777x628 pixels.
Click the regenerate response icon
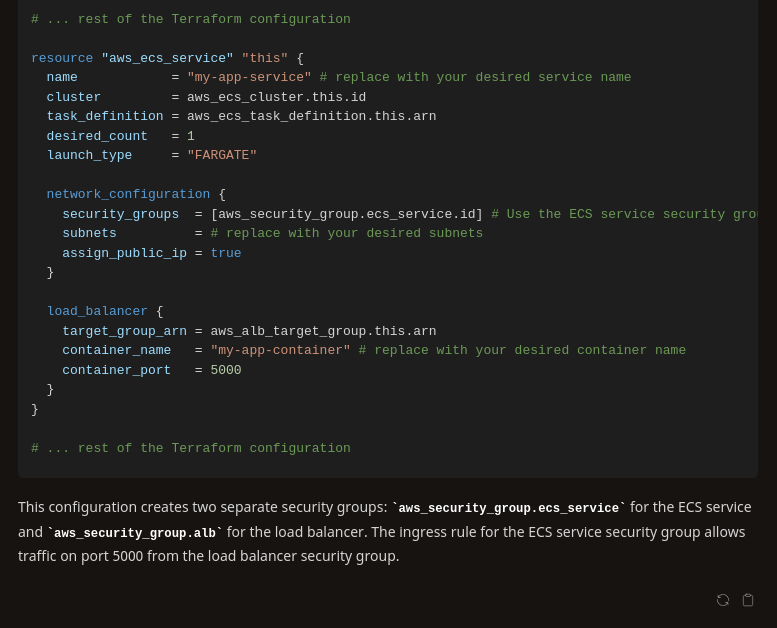click(723, 600)
